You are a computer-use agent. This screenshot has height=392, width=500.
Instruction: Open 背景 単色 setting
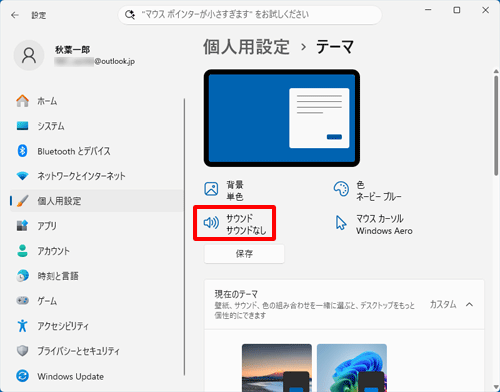pyautogui.click(x=224, y=190)
